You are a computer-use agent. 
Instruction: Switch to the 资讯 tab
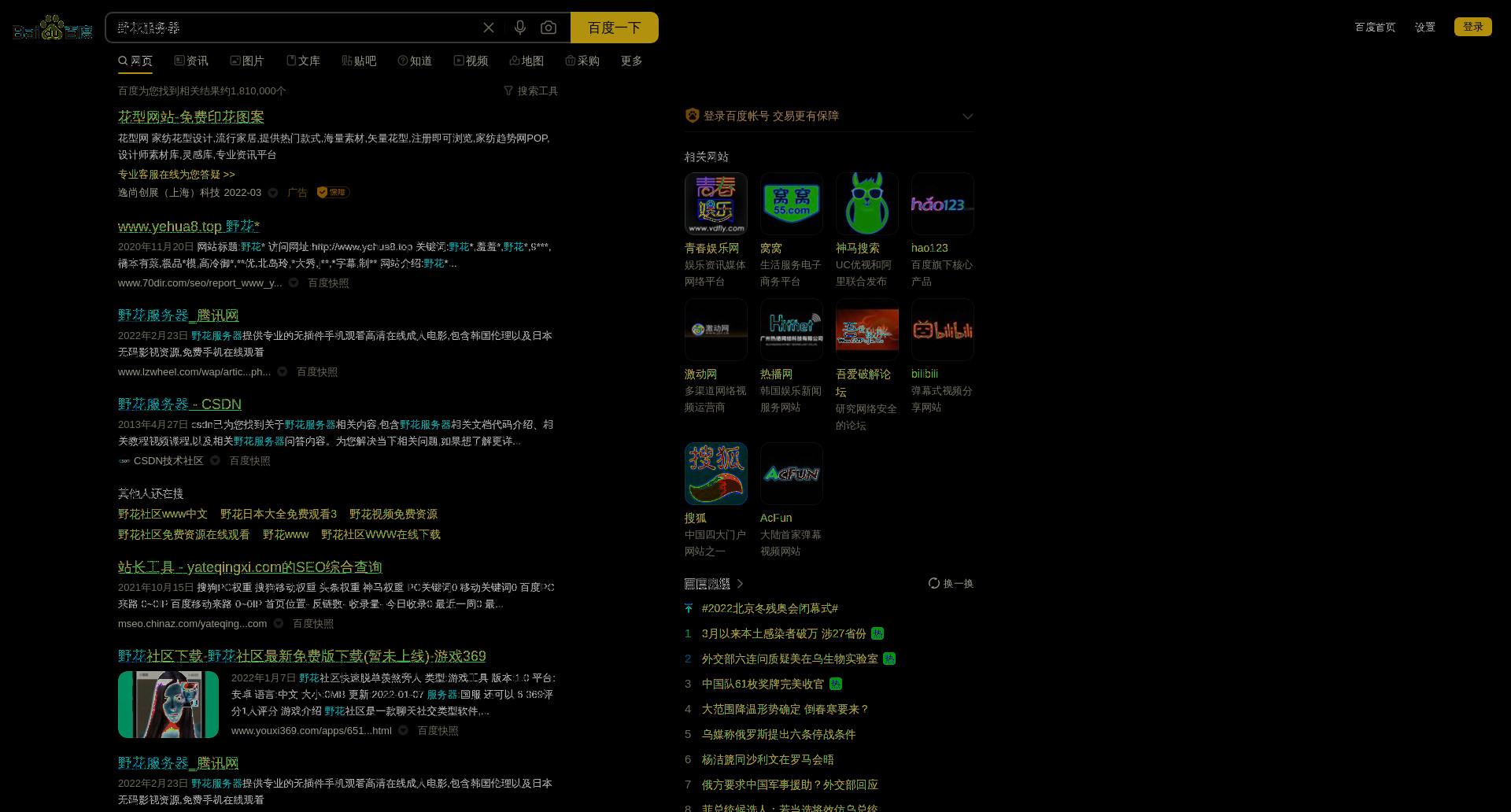pyautogui.click(x=191, y=61)
